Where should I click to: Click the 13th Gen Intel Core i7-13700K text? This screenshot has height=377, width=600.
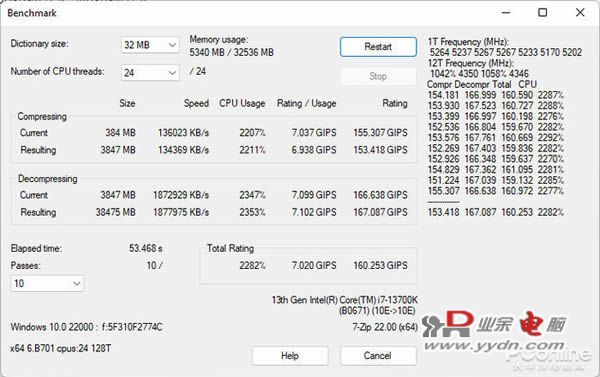pos(344,300)
